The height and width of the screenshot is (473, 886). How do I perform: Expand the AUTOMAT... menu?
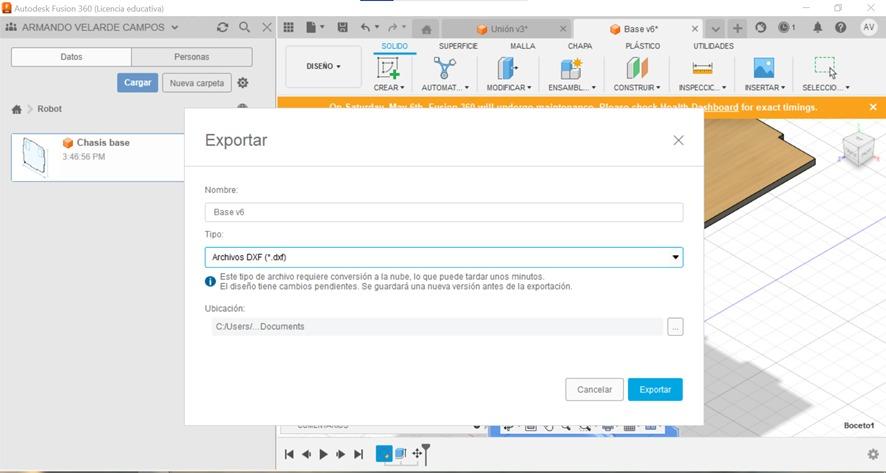point(445,88)
